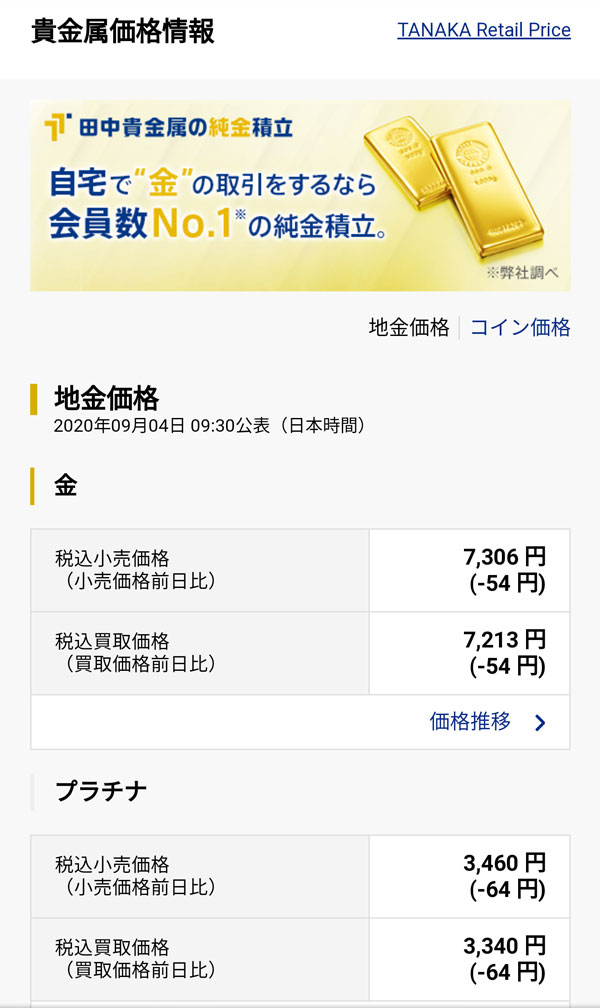The height and width of the screenshot is (1008, 600).
Task: Select the gold 税込小売価格 row label
Action: (x=112, y=558)
